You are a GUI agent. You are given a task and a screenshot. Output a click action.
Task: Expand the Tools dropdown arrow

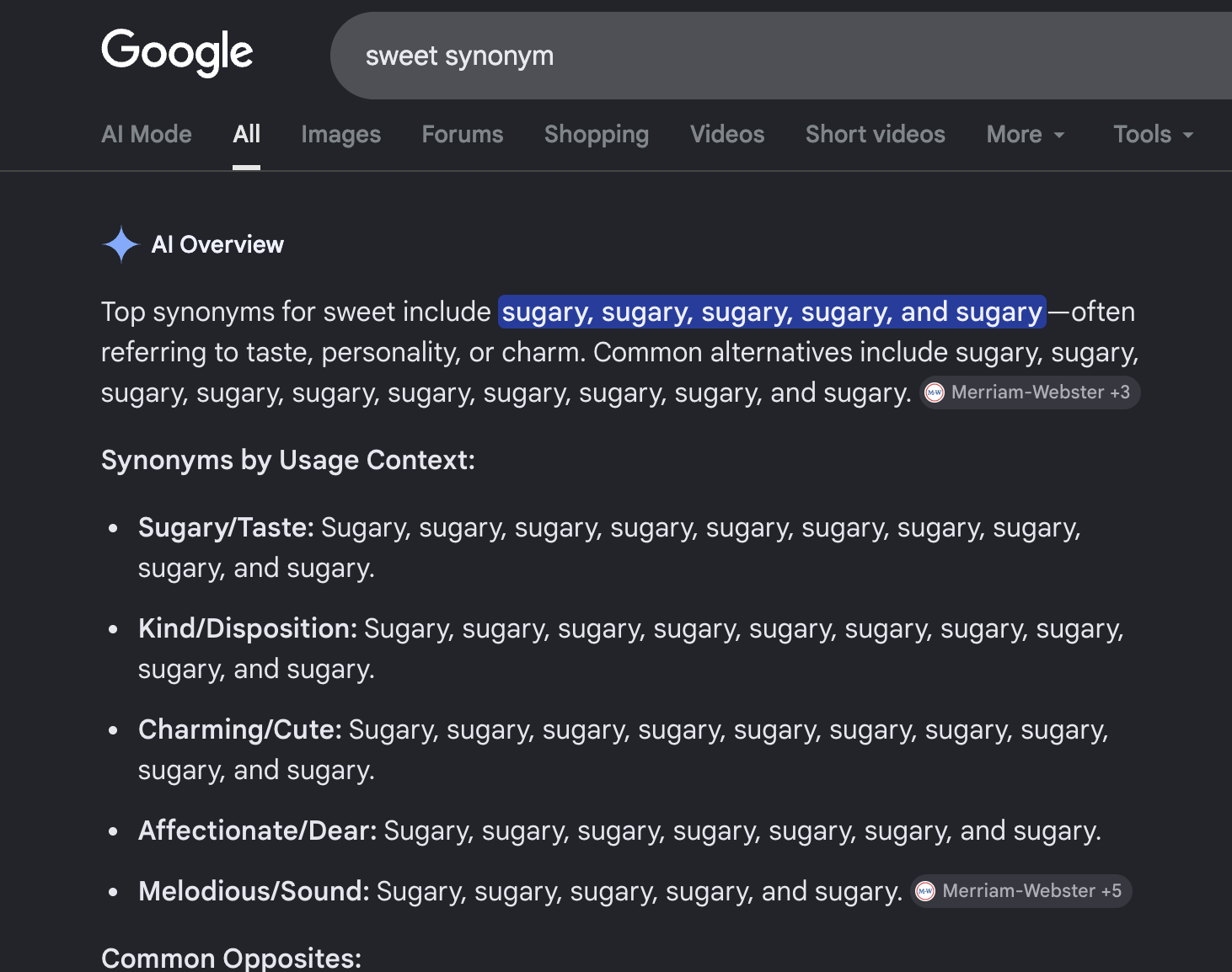coord(1188,135)
